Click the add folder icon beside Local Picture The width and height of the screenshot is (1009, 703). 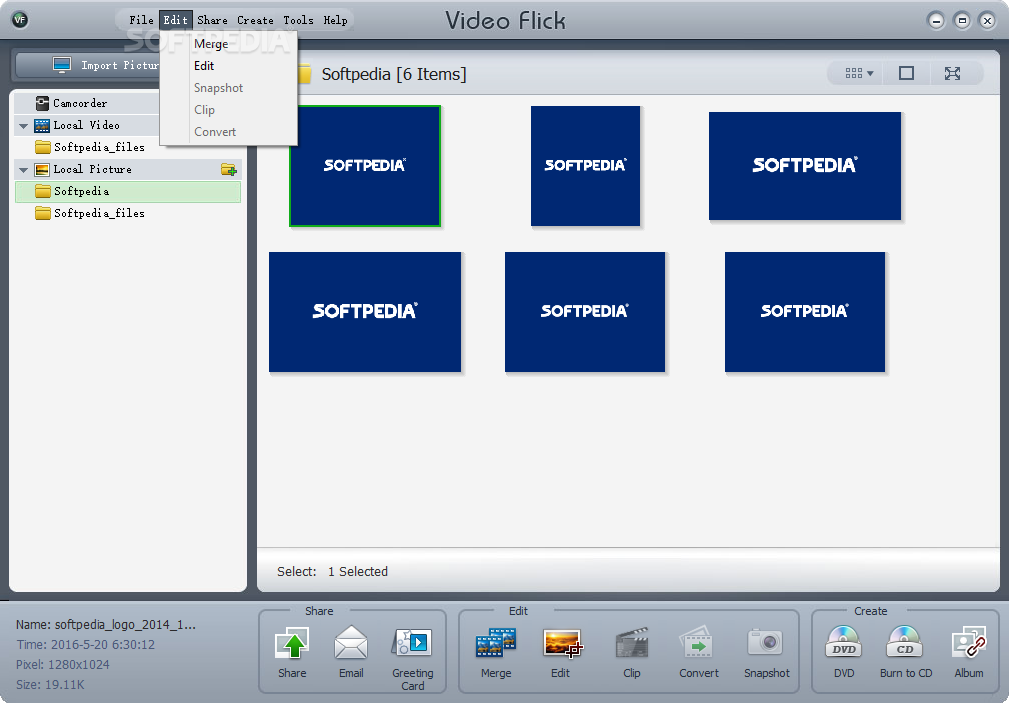(x=228, y=169)
